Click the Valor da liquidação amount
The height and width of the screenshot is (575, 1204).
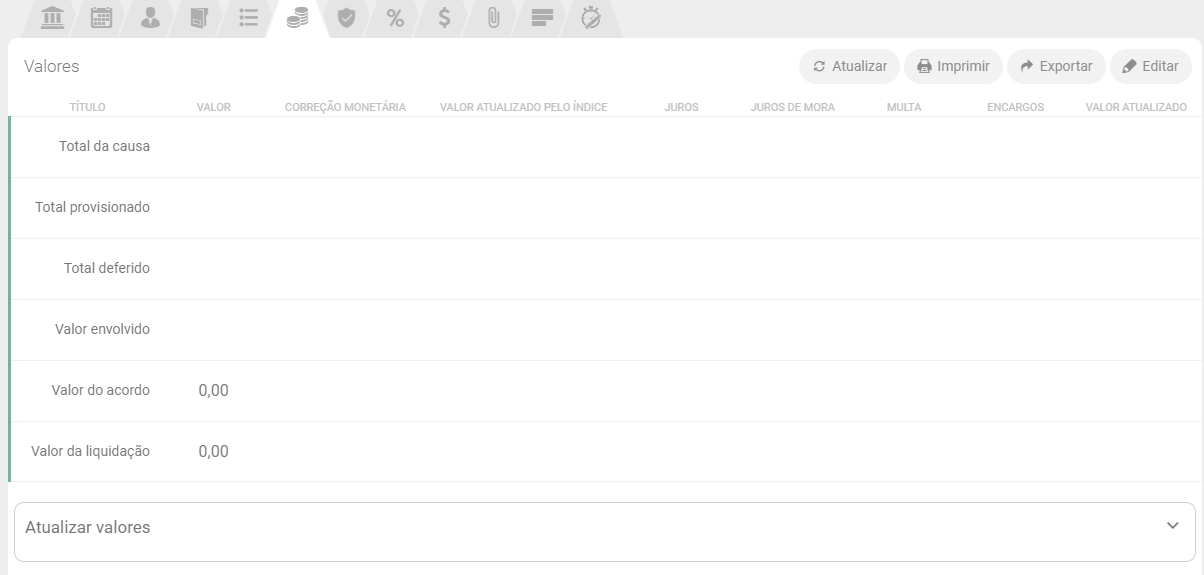click(x=213, y=451)
